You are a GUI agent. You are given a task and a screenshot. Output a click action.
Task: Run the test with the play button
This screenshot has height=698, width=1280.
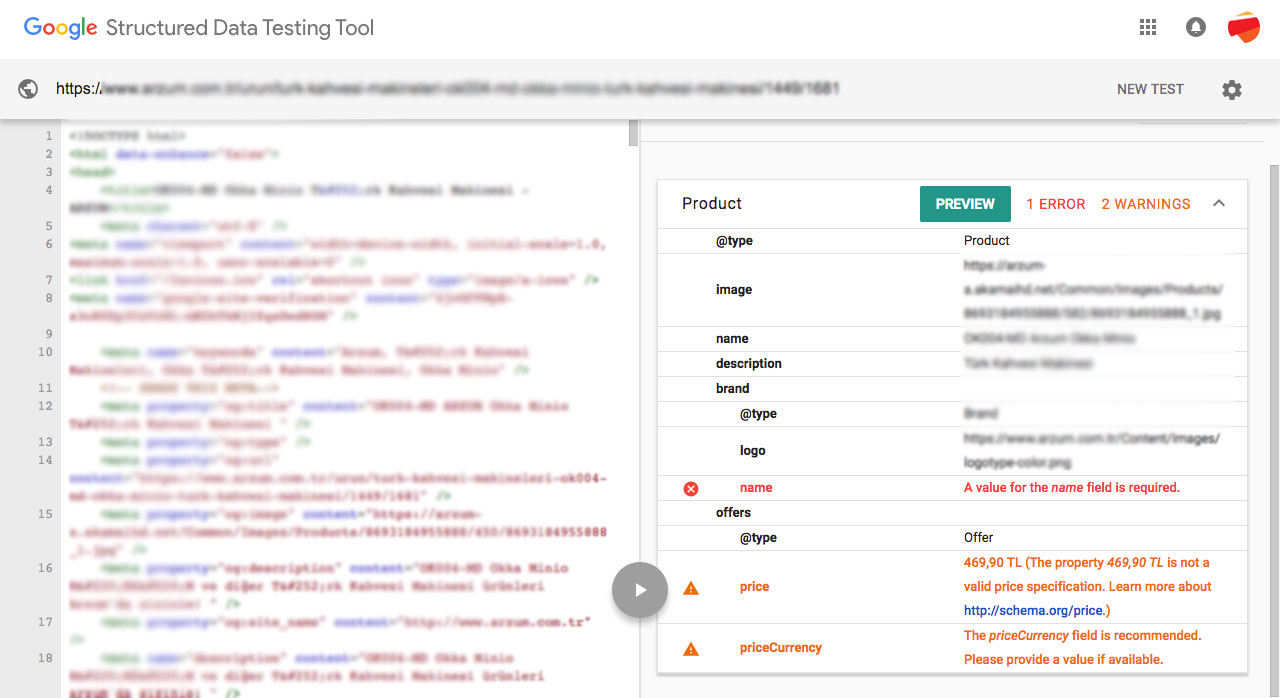(640, 590)
